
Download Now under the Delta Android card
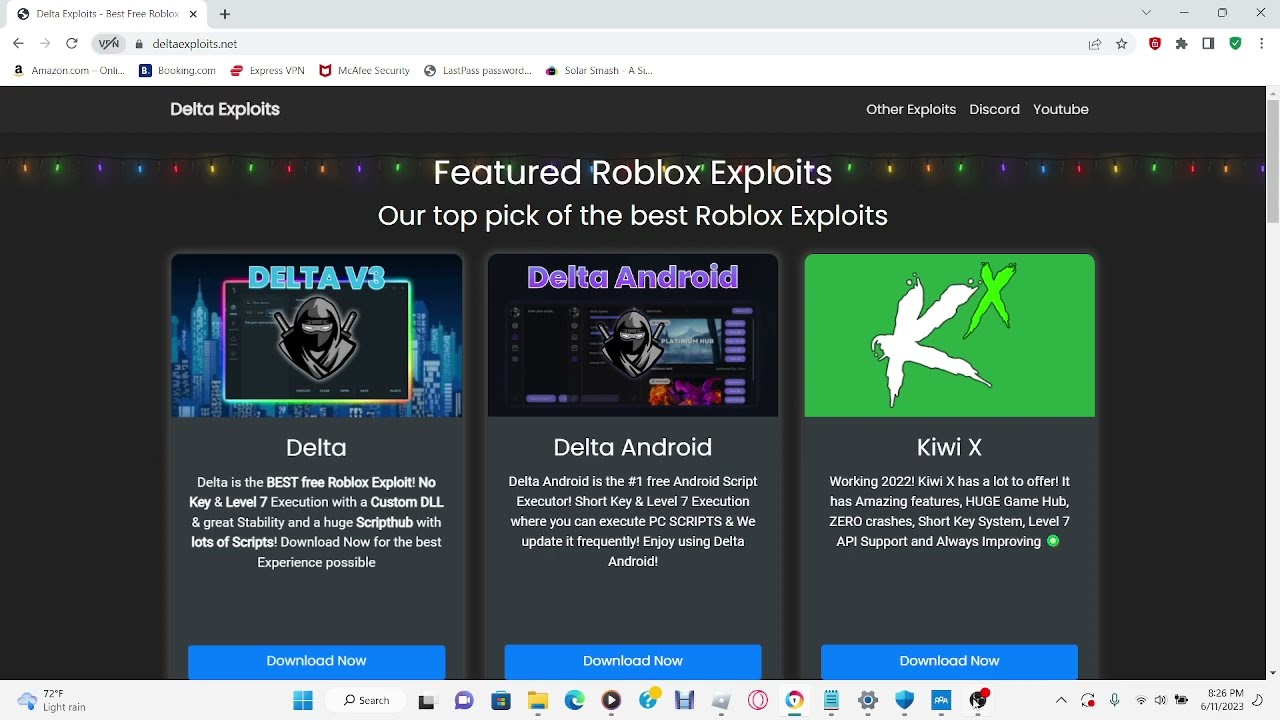point(633,661)
